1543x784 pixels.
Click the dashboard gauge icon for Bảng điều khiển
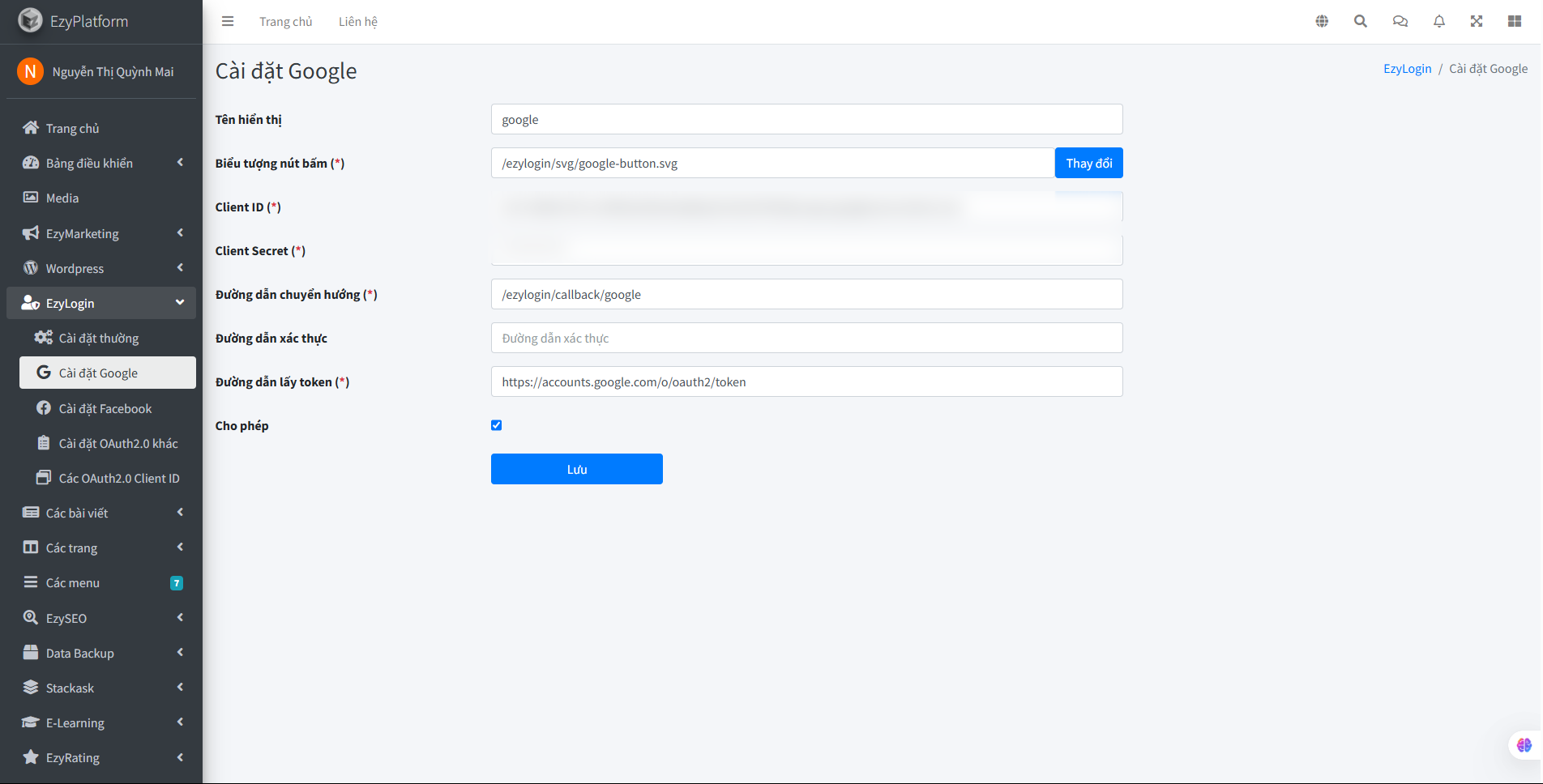click(31, 162)
